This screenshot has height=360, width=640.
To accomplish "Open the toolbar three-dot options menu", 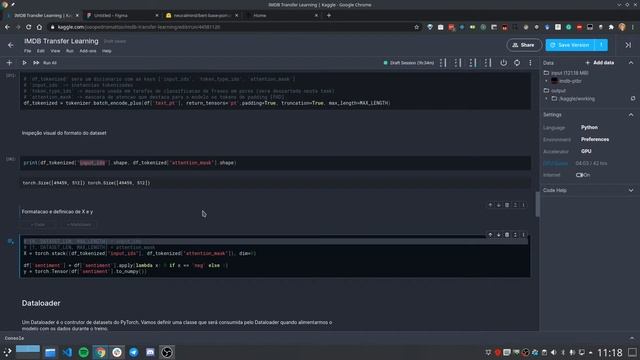I will [x=530, y=63].
